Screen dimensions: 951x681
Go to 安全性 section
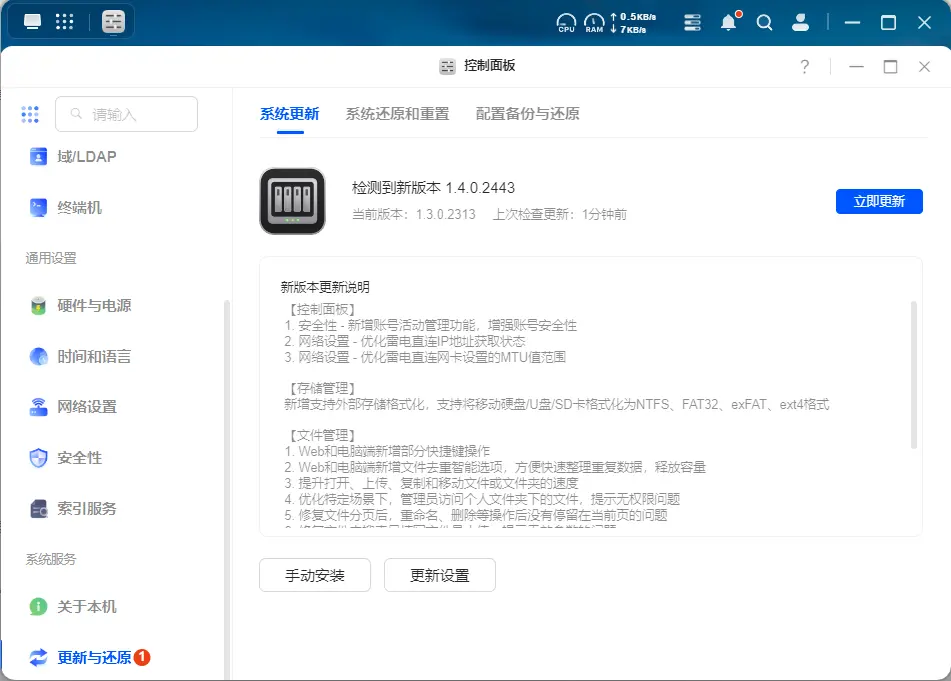point(80,458)
